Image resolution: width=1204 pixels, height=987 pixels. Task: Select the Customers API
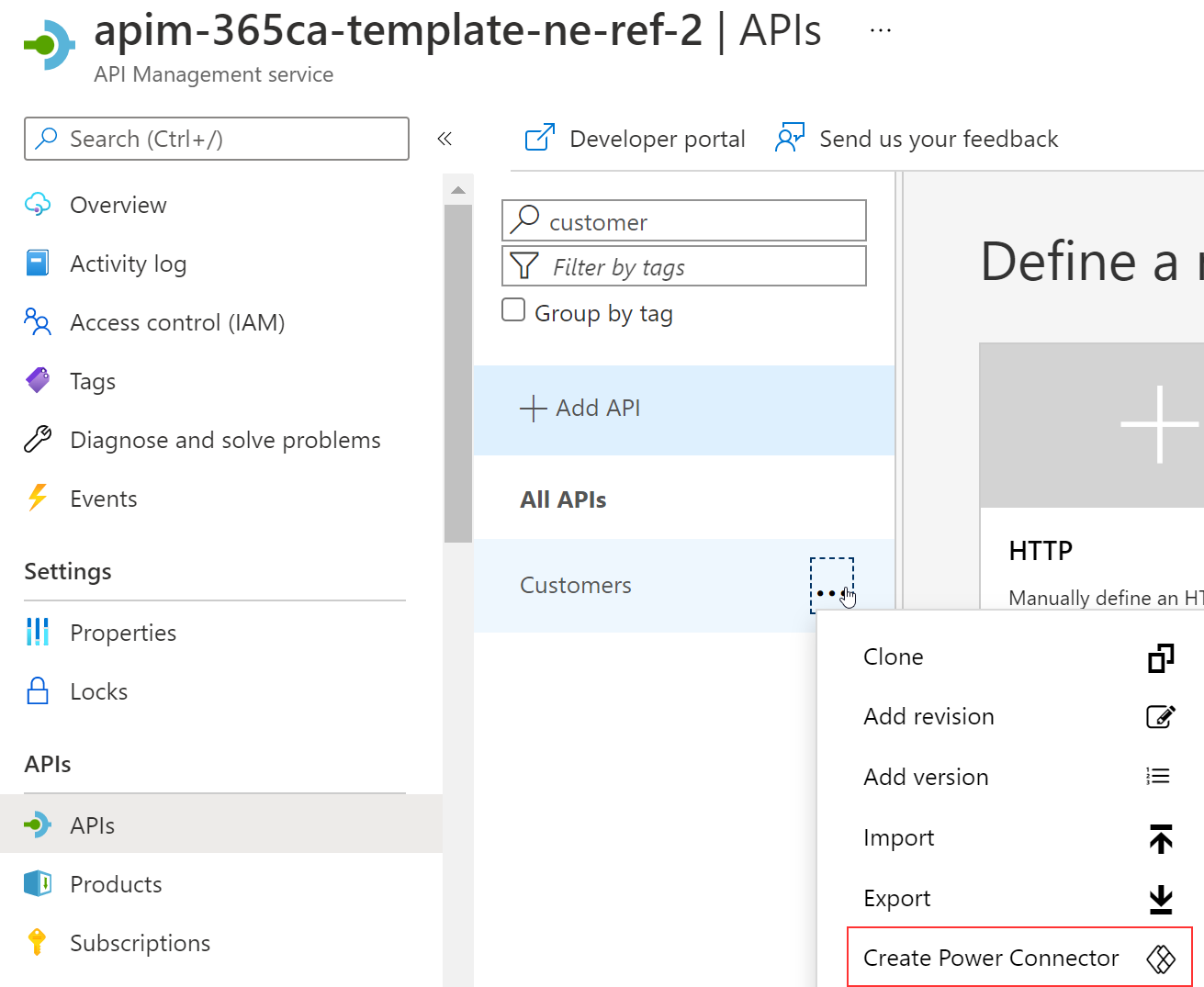576,585
